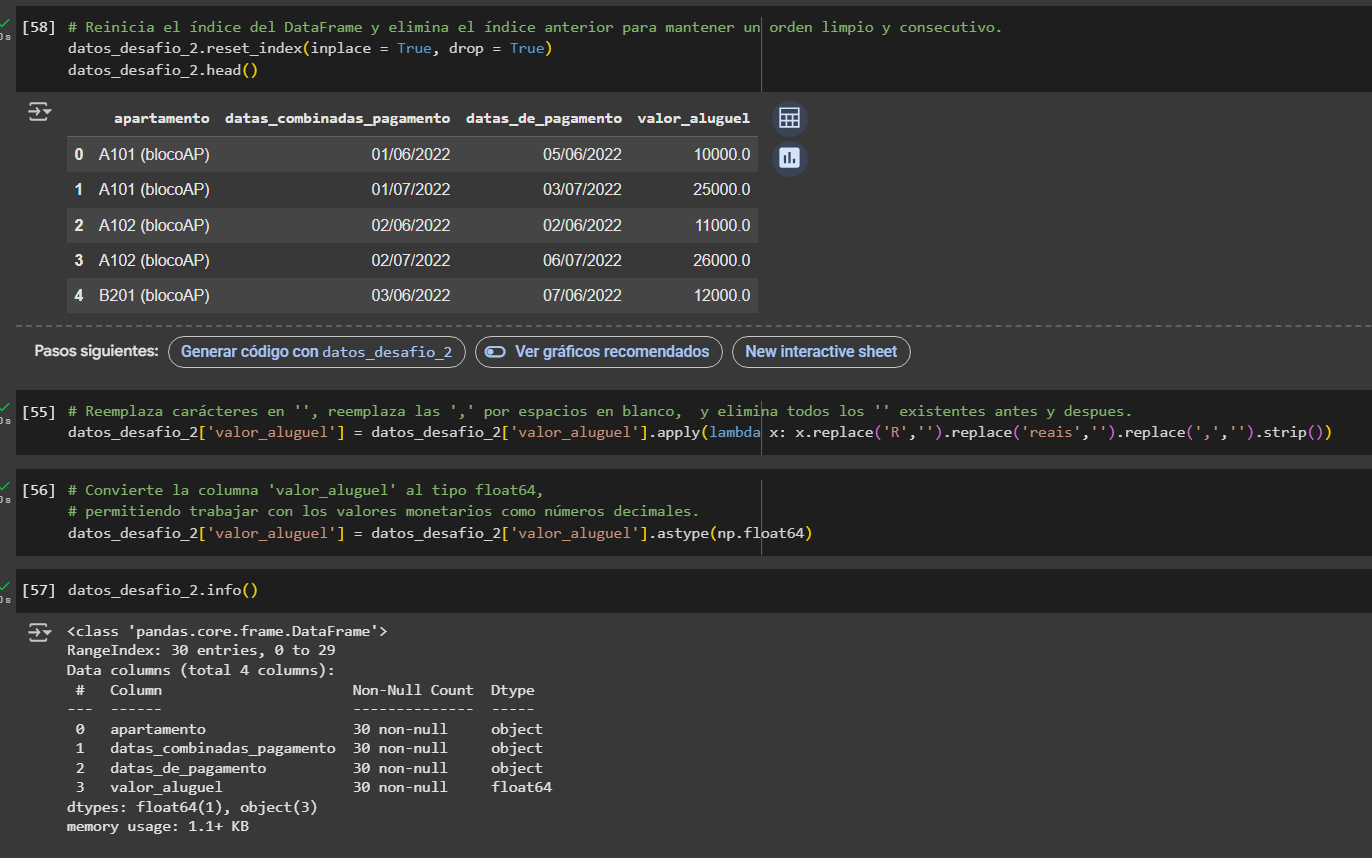
Task: Click the 'RangeIndex: 30 entries, 0 to 29' line
Action: [x=201, y=650]
